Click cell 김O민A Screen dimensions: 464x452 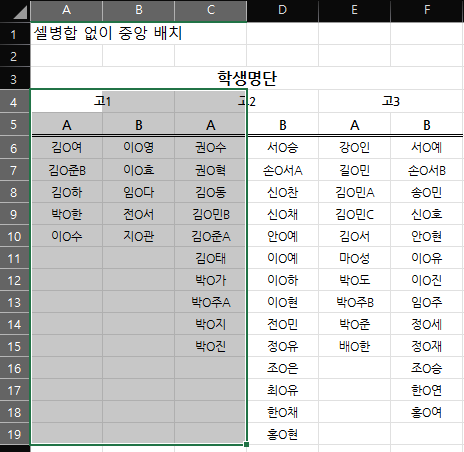(354, 192)
